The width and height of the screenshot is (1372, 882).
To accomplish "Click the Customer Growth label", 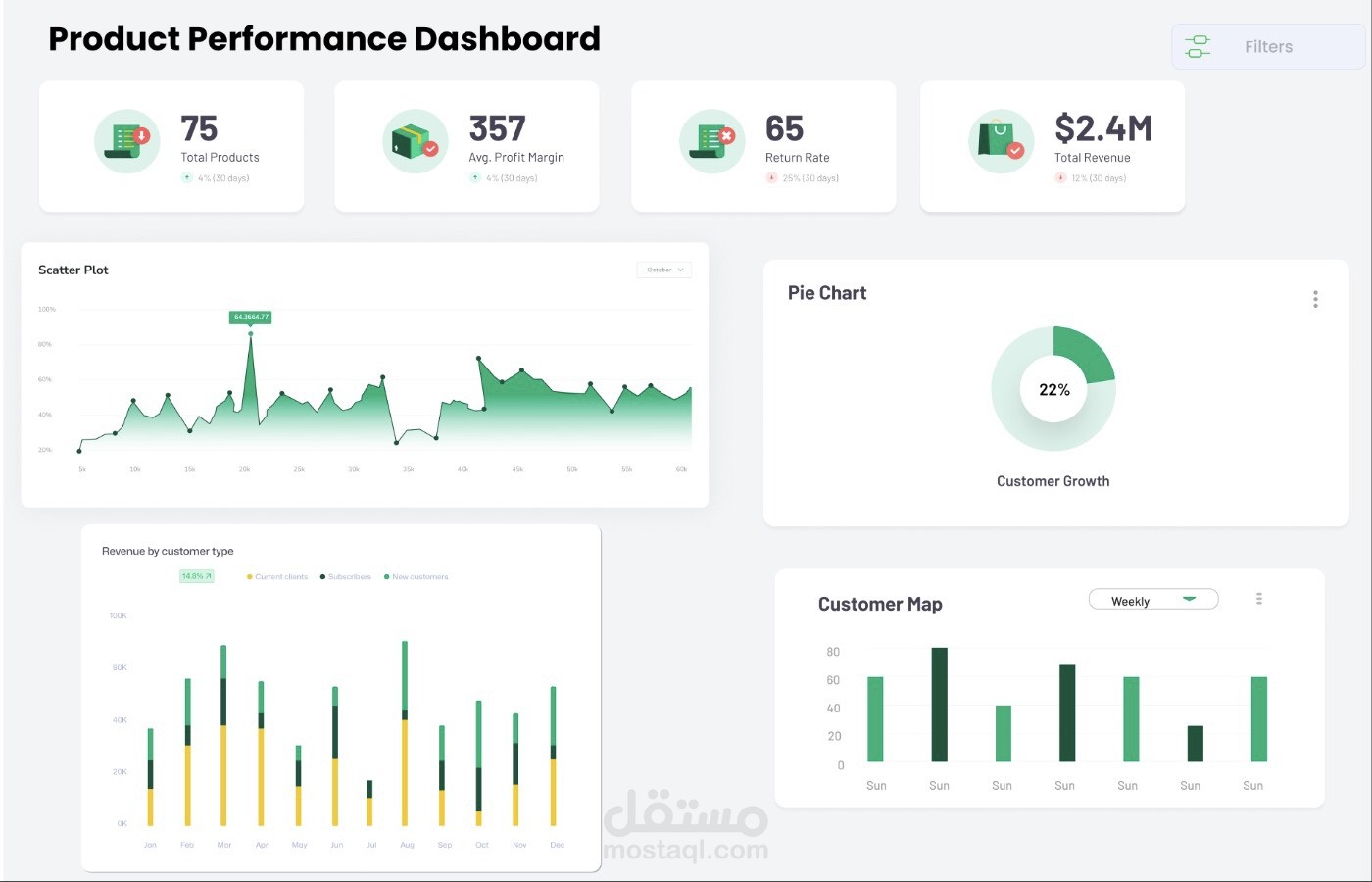I will (1053, 481).
